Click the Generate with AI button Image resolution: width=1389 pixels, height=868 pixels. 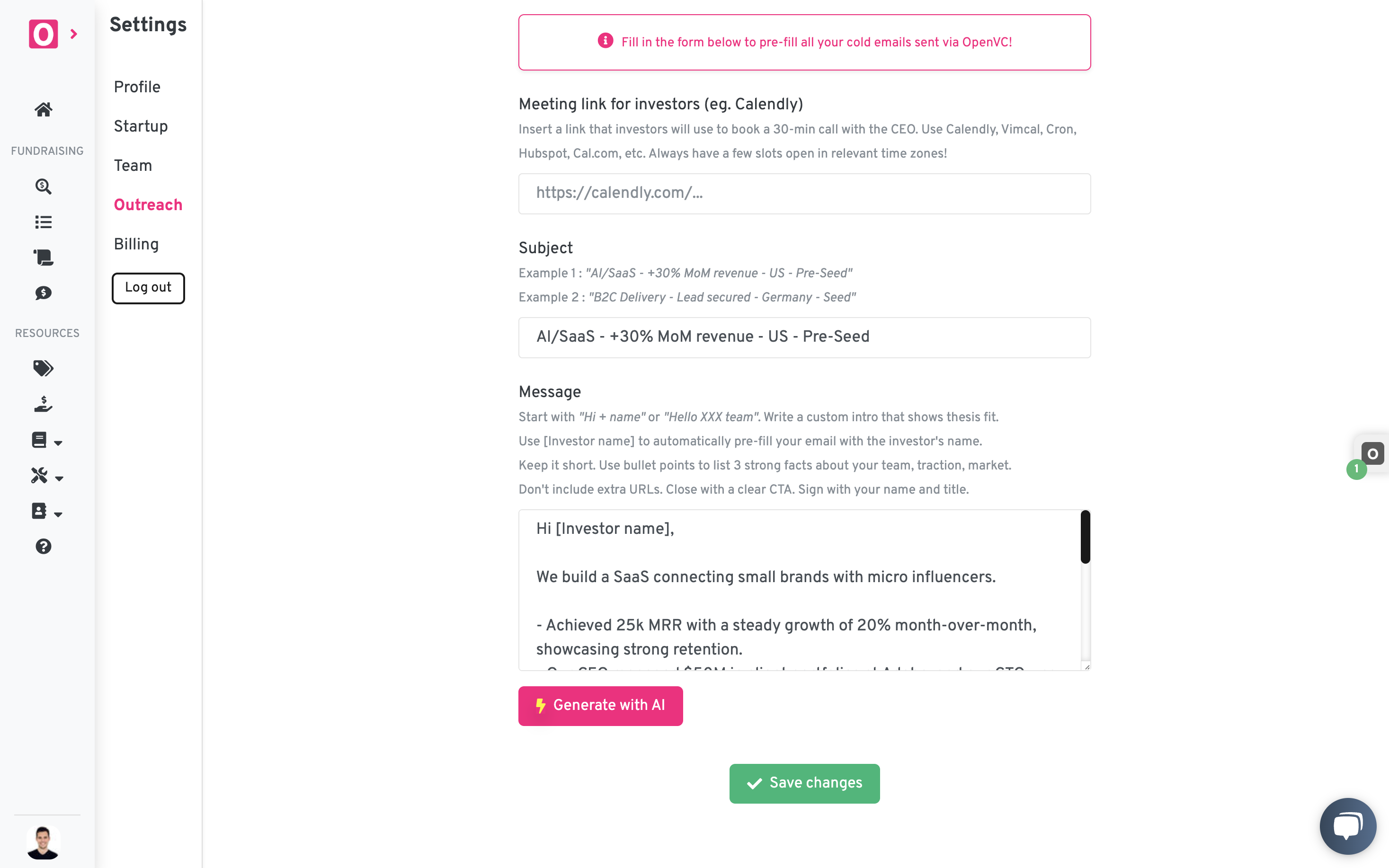pos(600,706)
